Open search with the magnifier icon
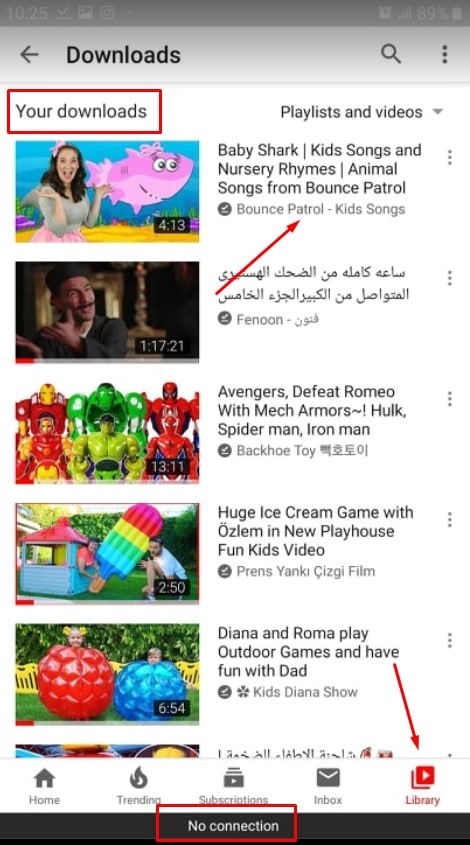The image size is (470, 845). (391, 54)
